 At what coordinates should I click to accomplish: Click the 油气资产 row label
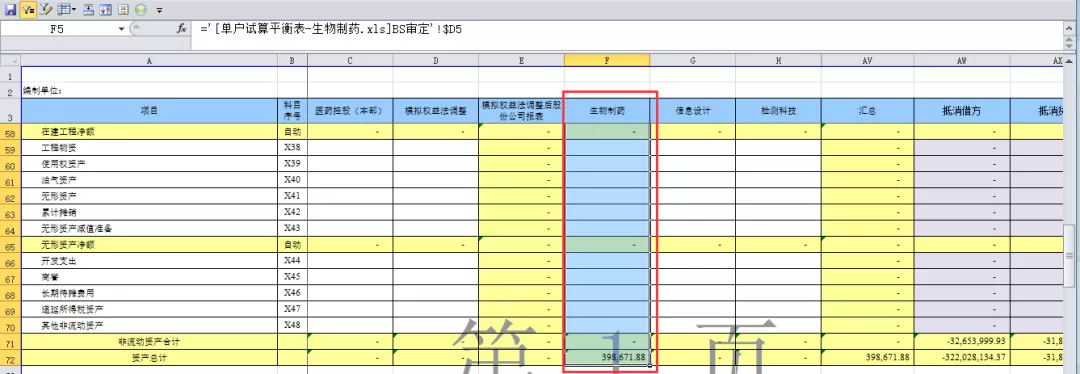59,180
